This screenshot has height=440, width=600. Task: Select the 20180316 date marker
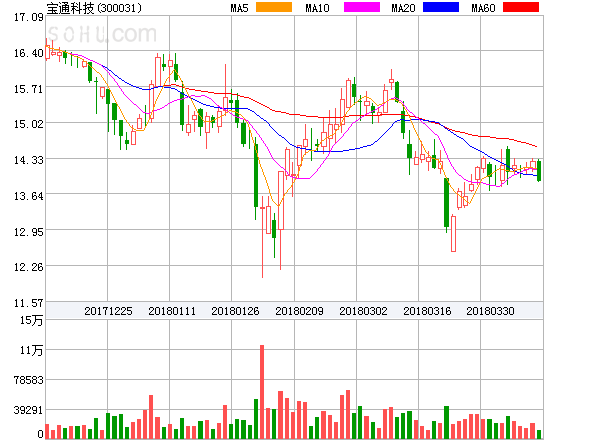click(427, 311)
